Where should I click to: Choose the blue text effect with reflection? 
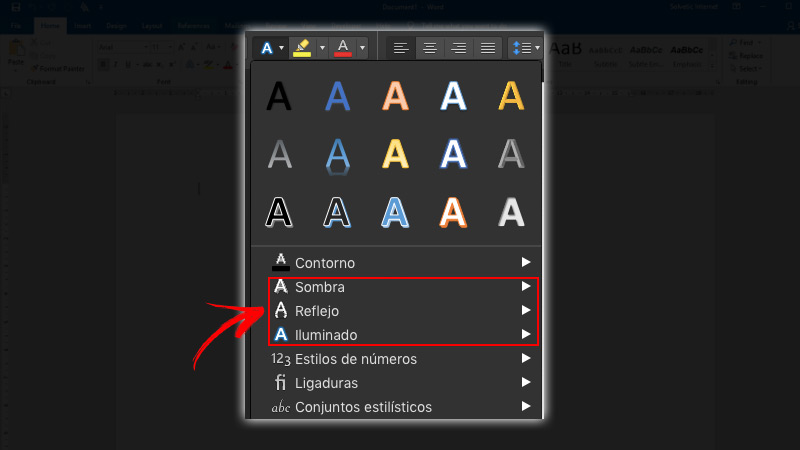(x=337, y=156)
